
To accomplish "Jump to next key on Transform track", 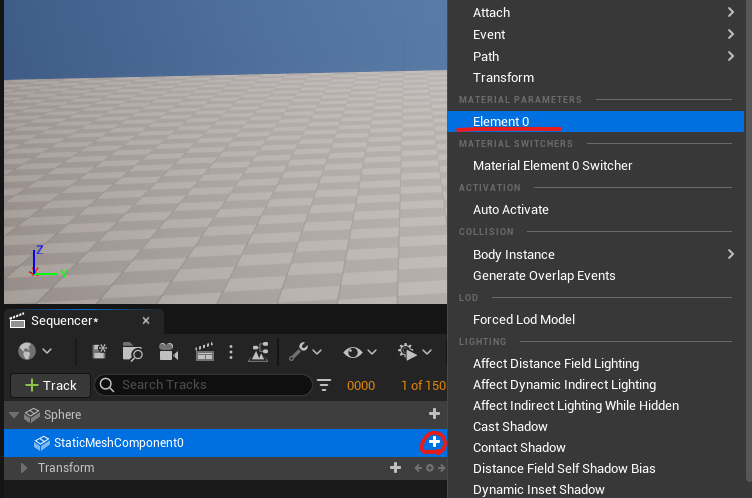I will pos(441,468).
